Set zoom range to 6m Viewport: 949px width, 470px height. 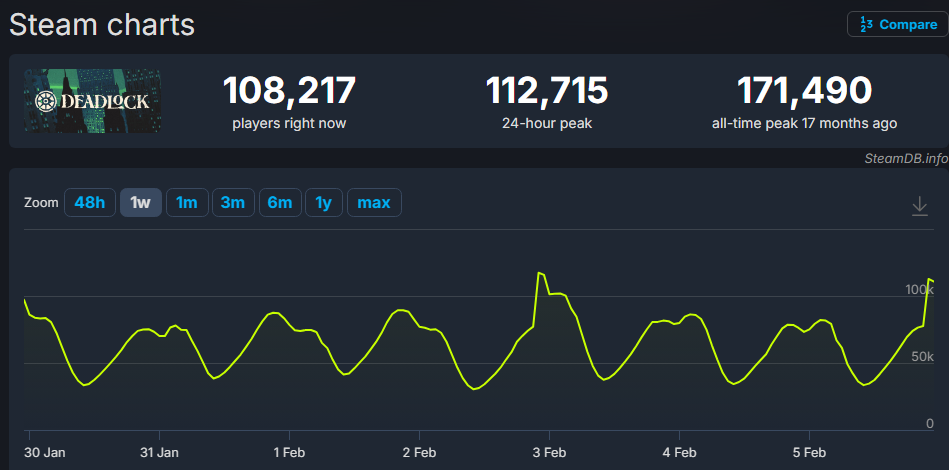click(280, 203)
